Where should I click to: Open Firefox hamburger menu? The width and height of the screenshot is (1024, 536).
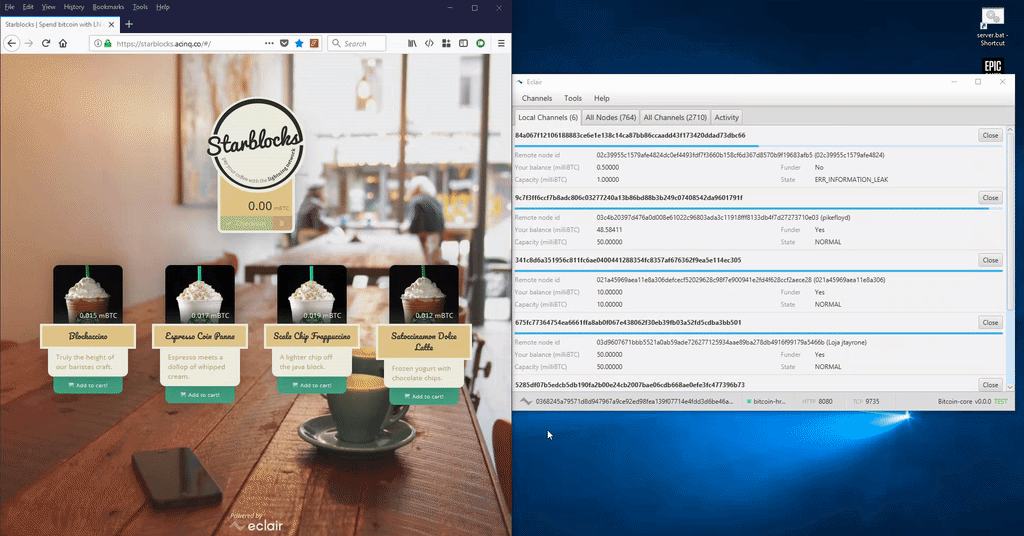[501, 43]
